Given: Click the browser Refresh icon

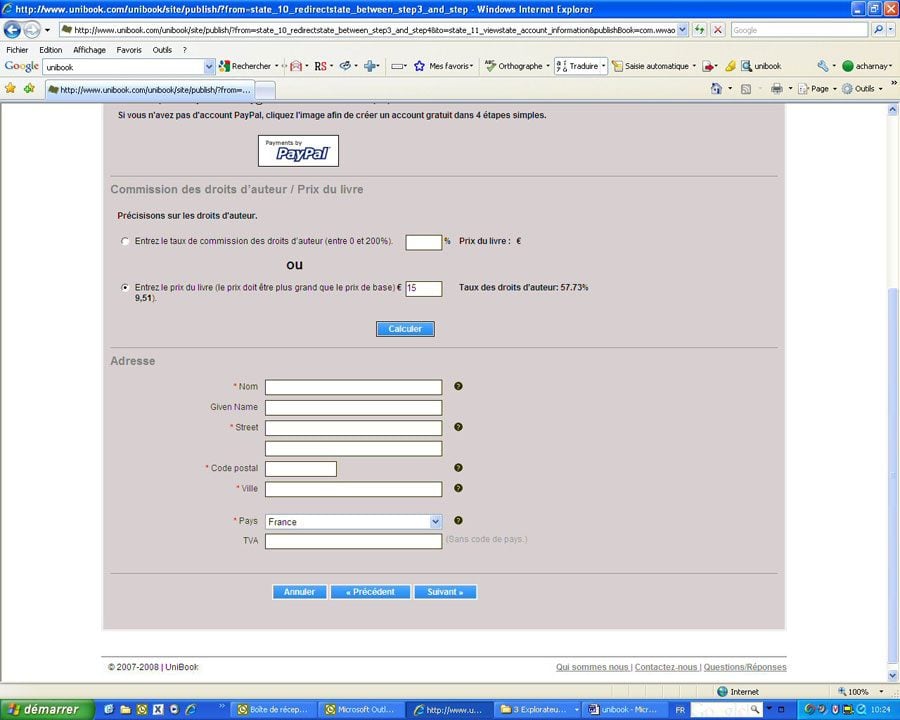Looking at the screenshot, I should pos(700,30).
